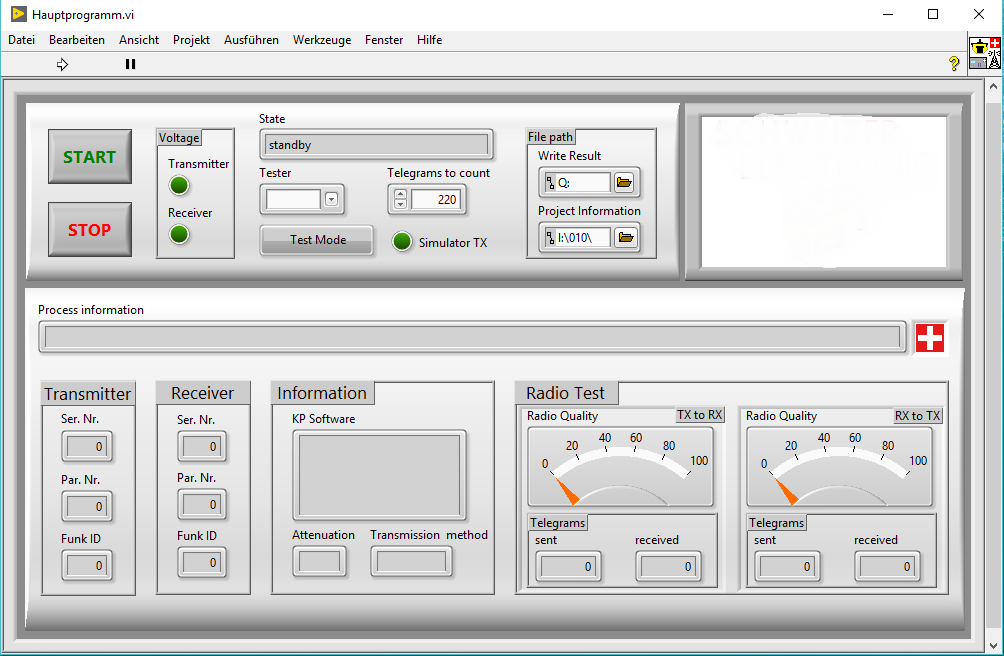Click the VI icon in top-right corner

pos(985,52)
